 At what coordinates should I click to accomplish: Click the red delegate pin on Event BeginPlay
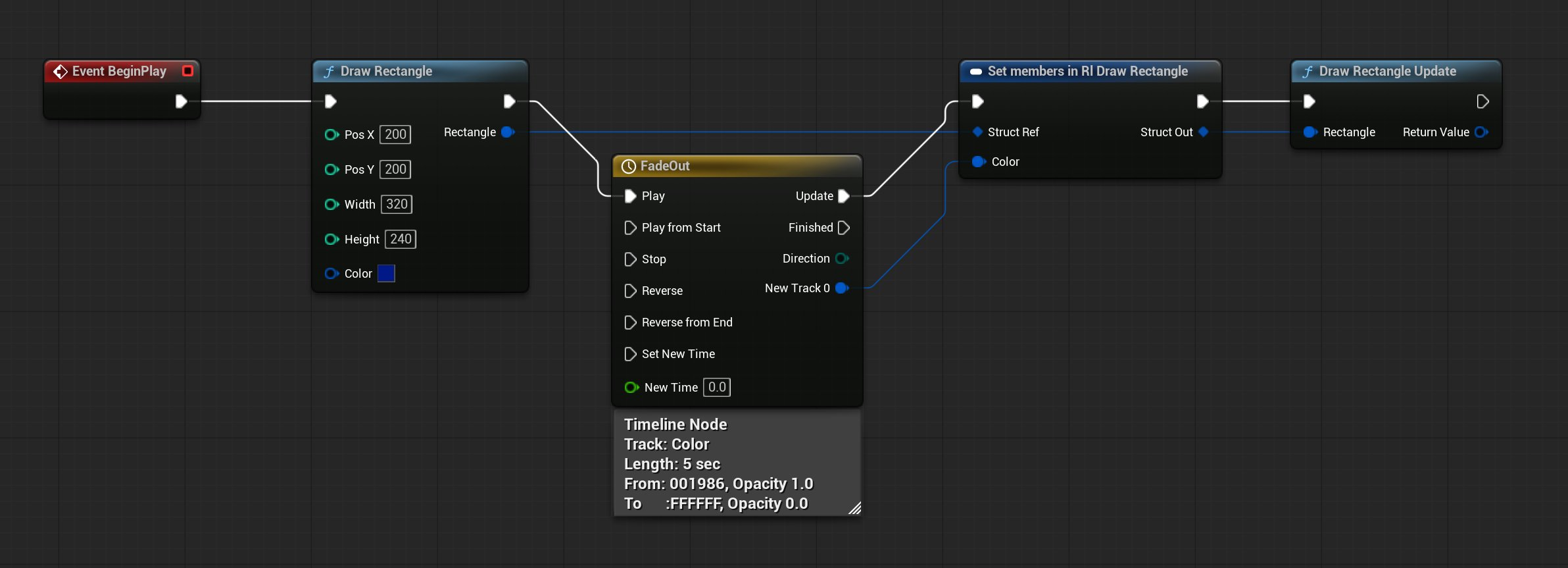point(187,71)
